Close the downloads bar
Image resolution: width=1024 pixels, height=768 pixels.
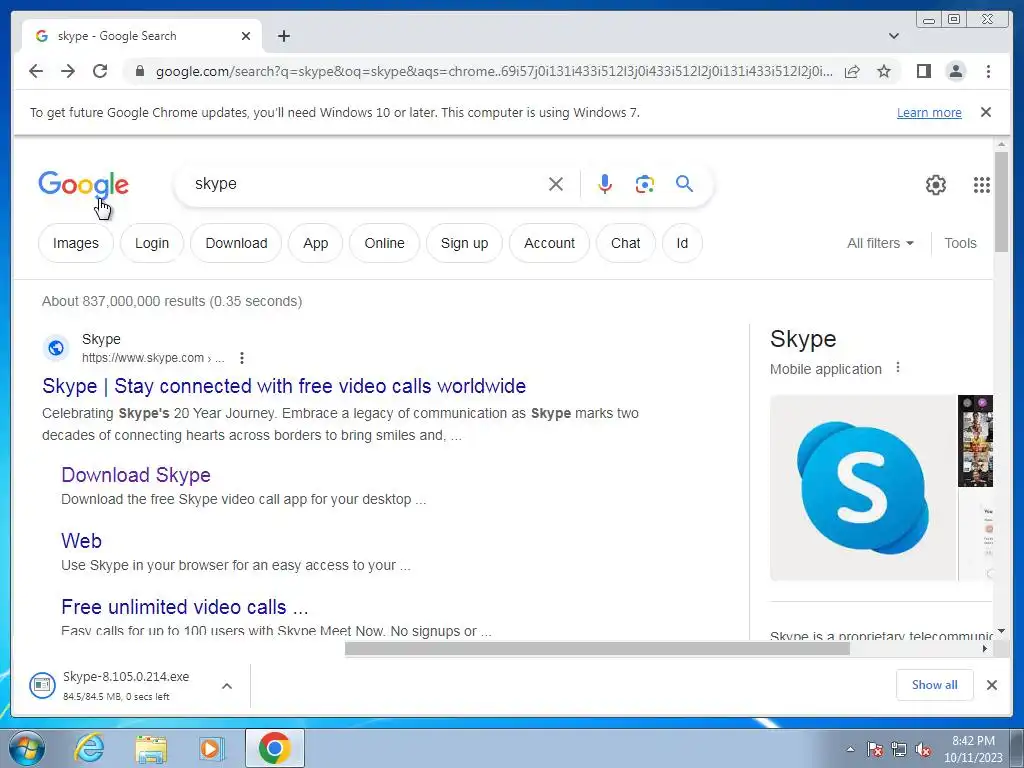coord(991,685)
